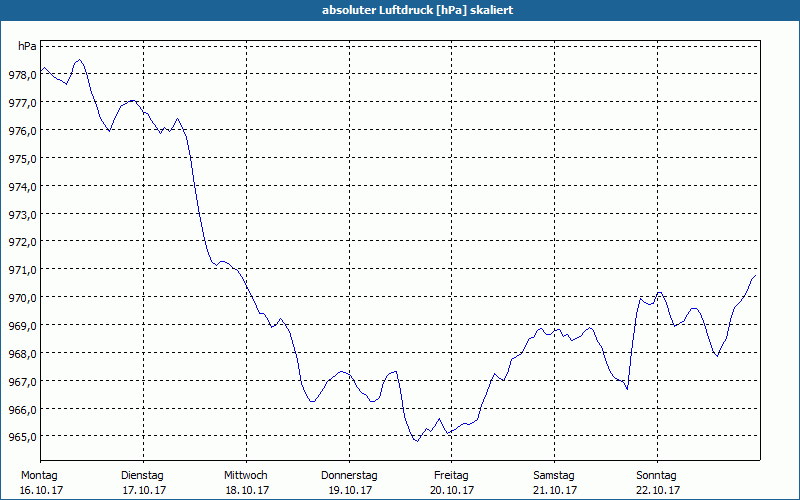This screenshot has height=500, width=800.
Task: Select the 'Freitag' day label
Action: (451, 476)
